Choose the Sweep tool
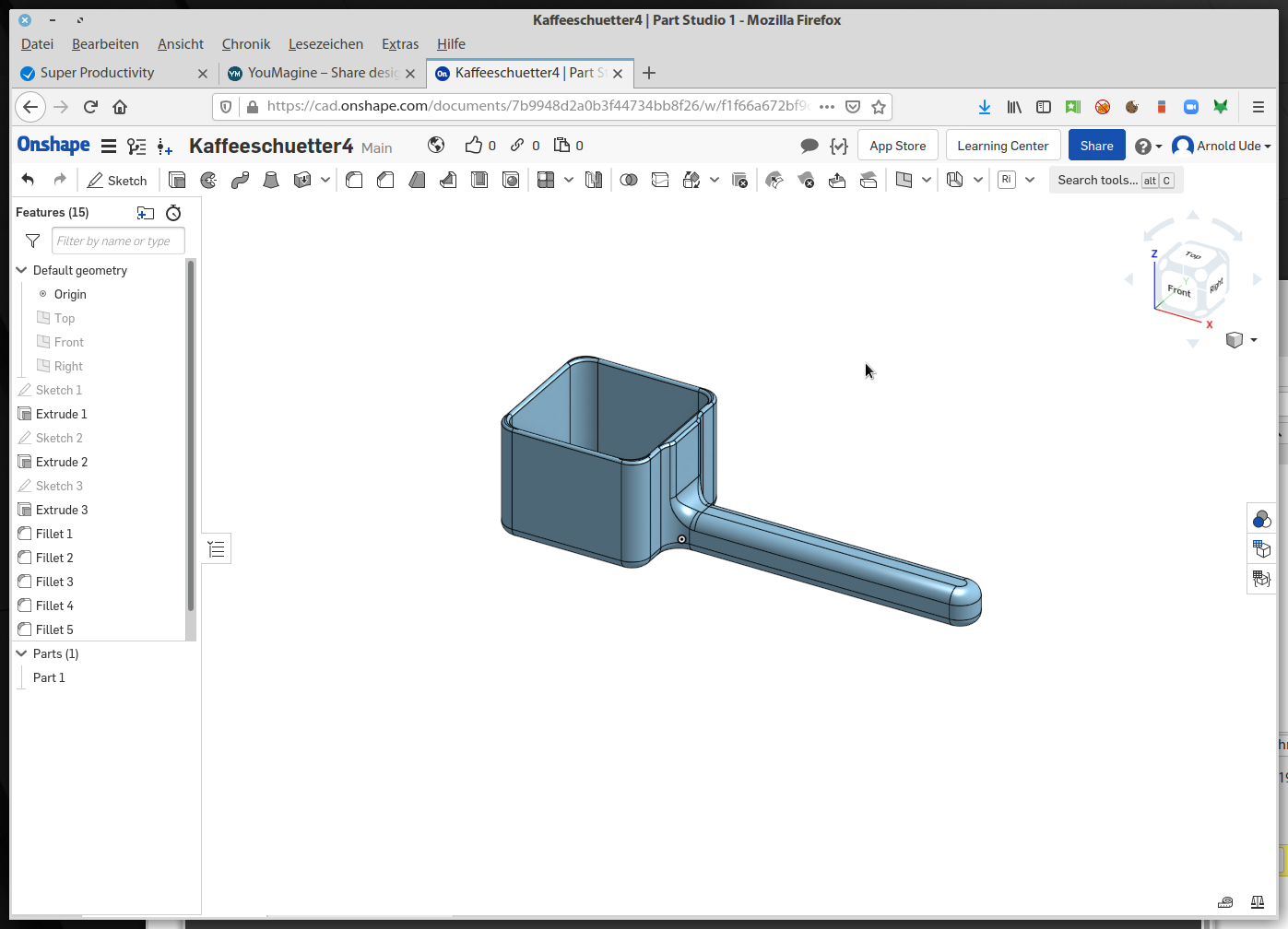 point(240,181)
